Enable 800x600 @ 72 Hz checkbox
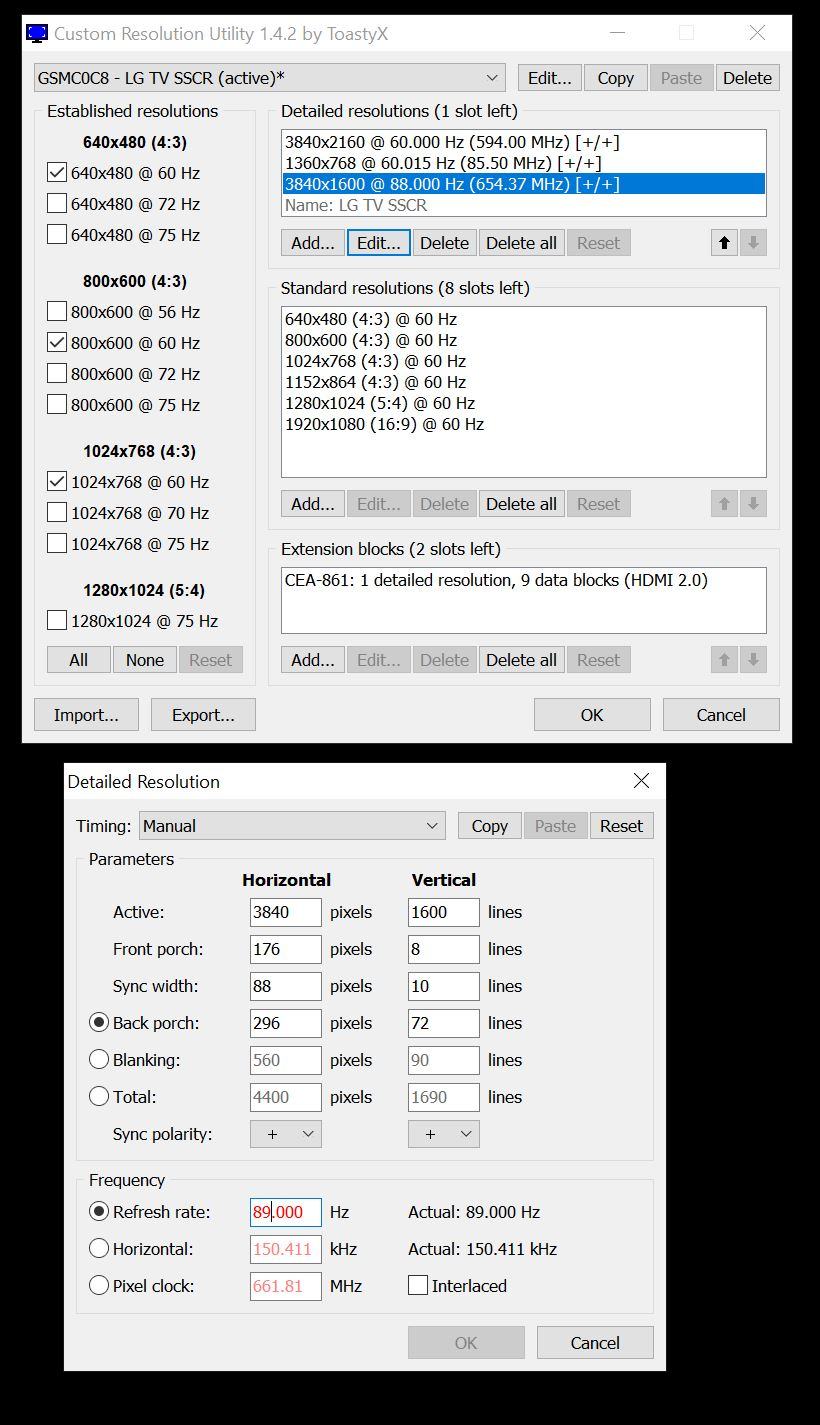 point(57,374)
